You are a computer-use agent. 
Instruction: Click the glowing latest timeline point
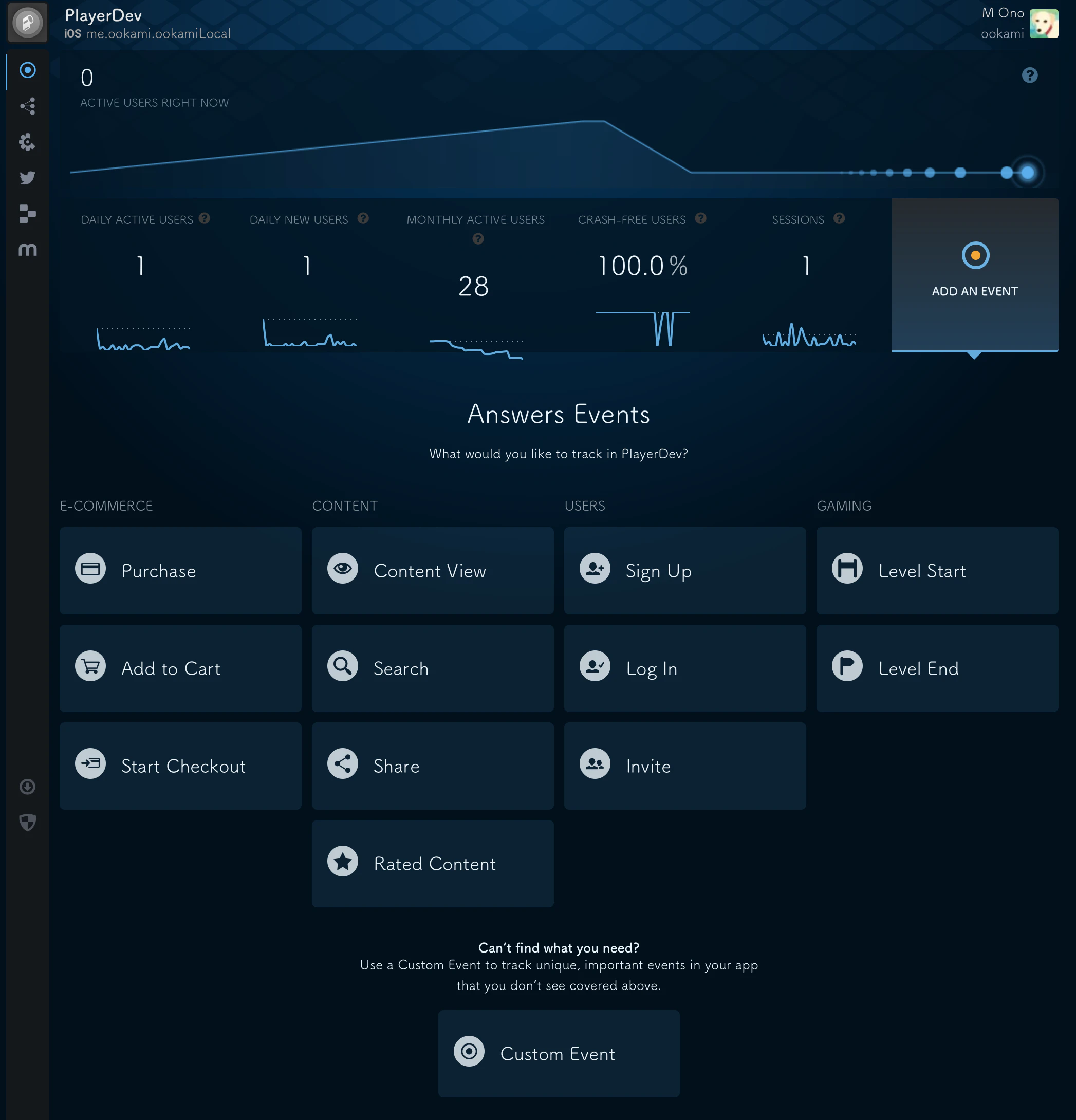pyautogui.click(x=1027, y=173)
